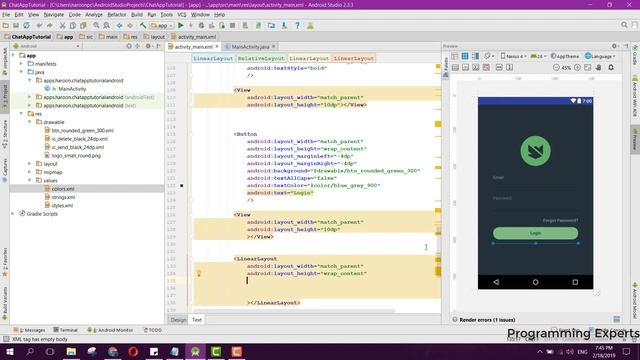
Task: Open the File menu
Action: (6, 15)
